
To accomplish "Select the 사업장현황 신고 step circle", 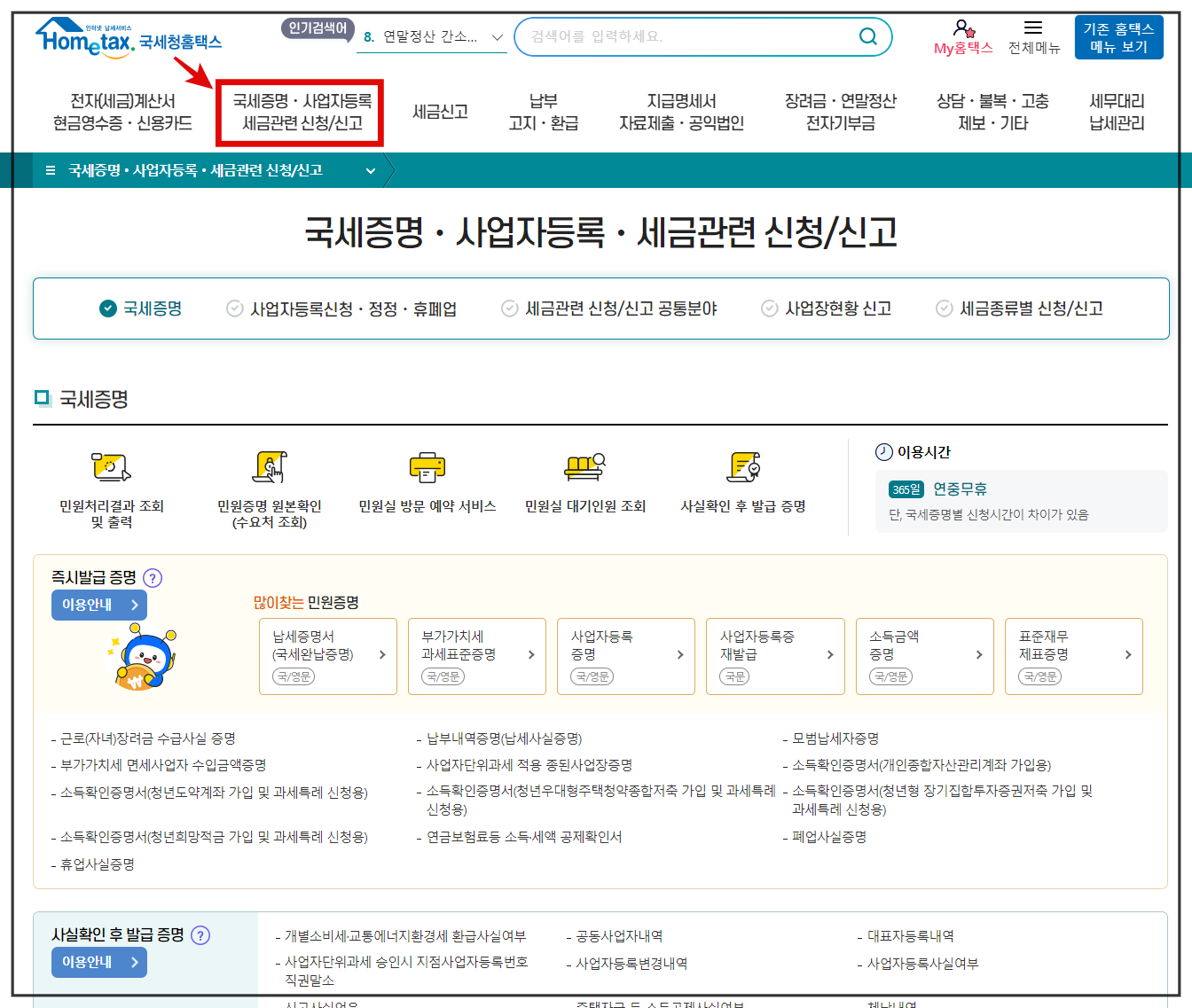I will [768, 309].
